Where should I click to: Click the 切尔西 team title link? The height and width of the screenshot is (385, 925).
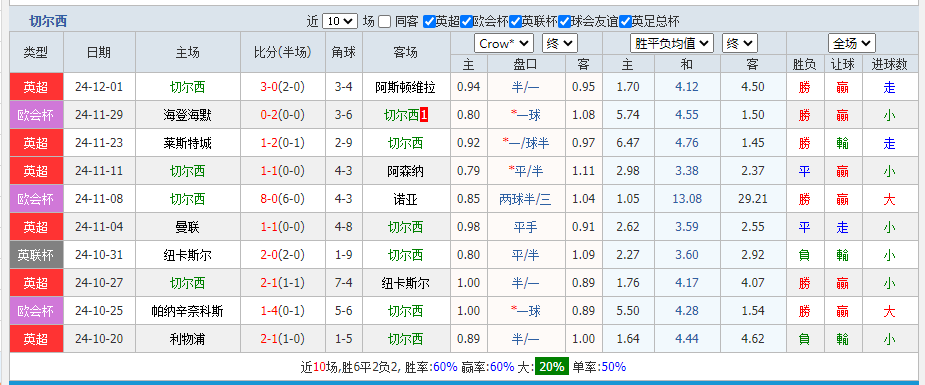pos(48,22)
